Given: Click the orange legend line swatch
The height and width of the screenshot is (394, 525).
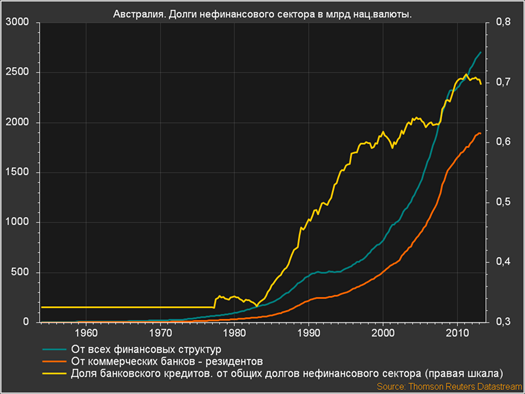Looking at the screenshot, I should point(54,362).
